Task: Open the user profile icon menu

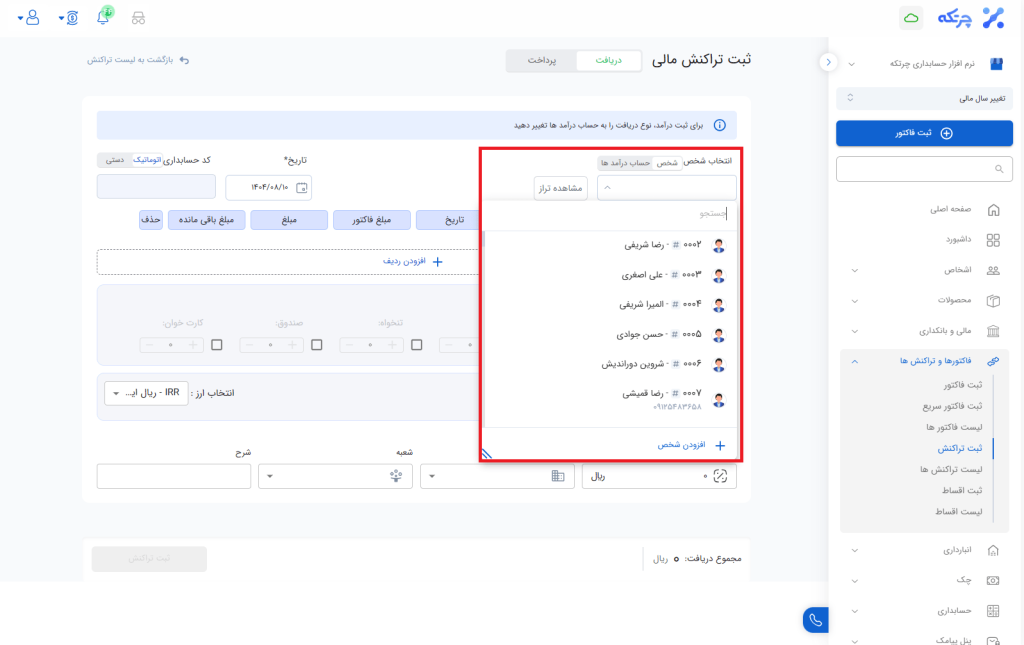Action: (32, 17)
